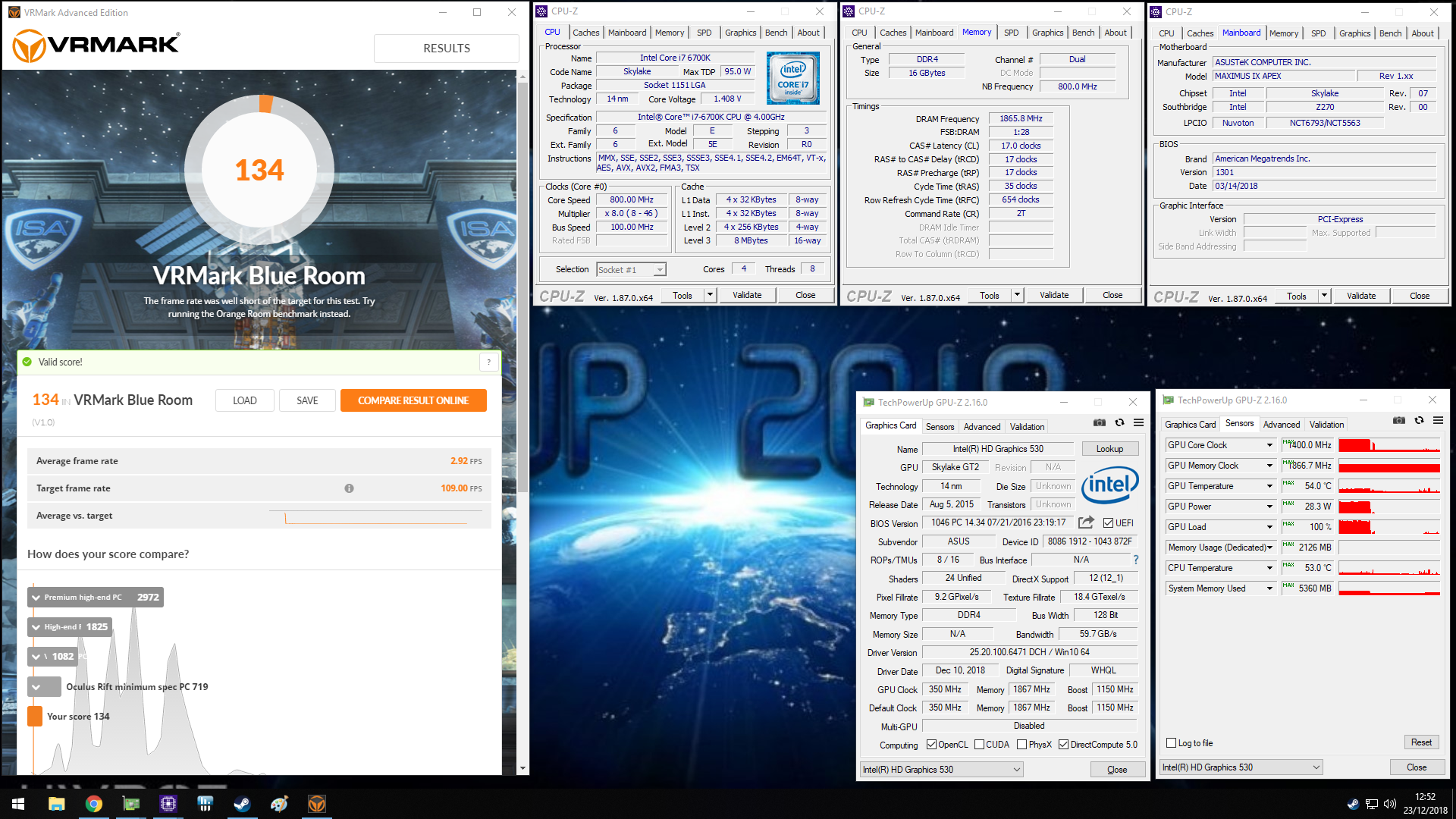Click the camera icon in GPU-Z Sensors window
Image resolution: width=1456 pixels, height=819 pixels.
(1399, 421)
